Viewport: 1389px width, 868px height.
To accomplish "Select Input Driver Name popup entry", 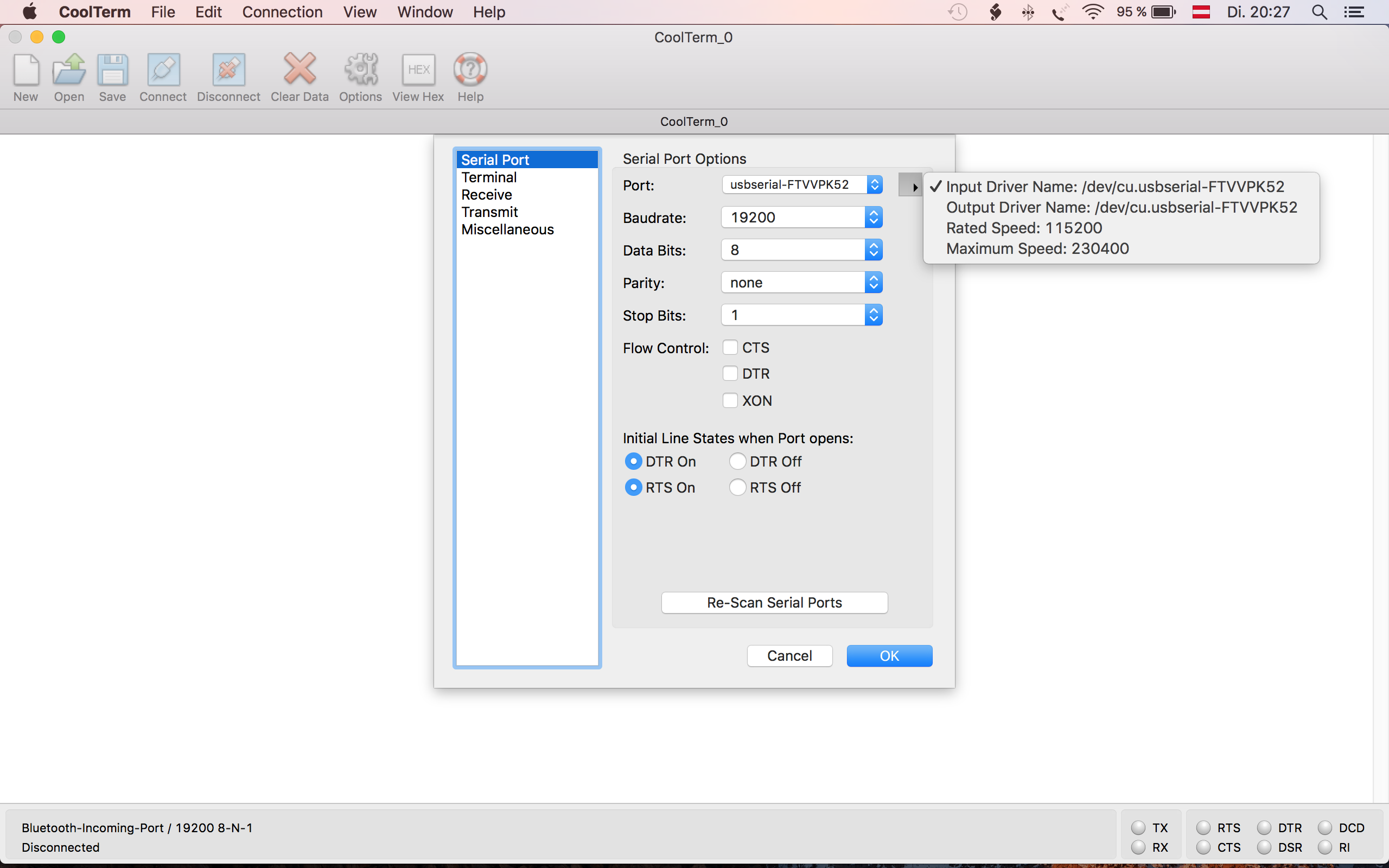I will point(1121,187).
